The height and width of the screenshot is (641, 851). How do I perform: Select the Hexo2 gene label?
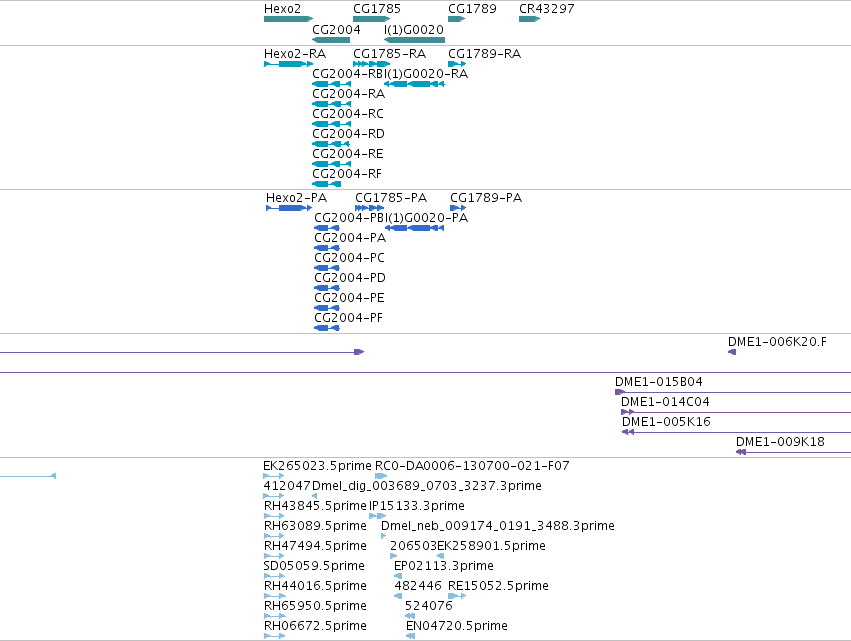282,9
